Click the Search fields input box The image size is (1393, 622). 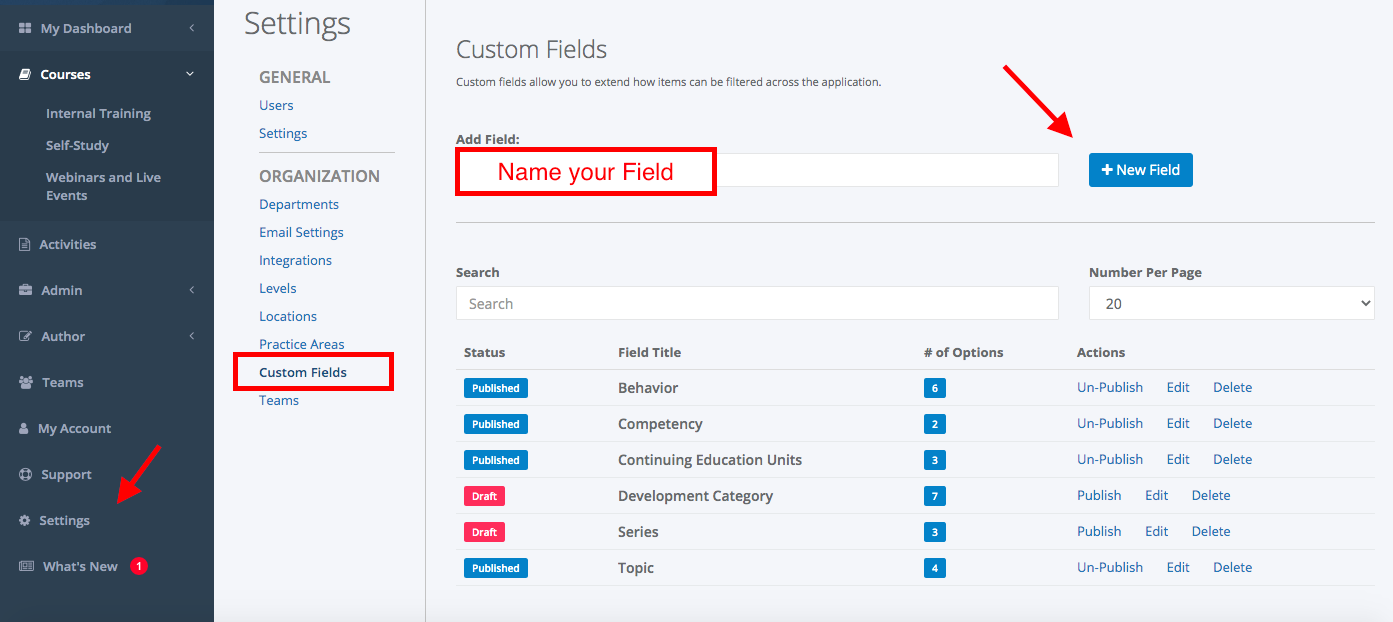tap(757, 303)
